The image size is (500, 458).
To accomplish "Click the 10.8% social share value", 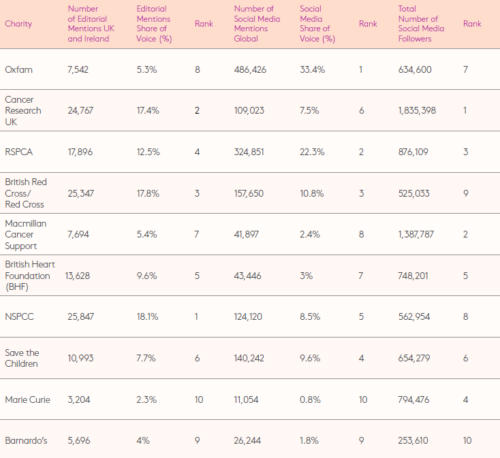I will 312,193.
